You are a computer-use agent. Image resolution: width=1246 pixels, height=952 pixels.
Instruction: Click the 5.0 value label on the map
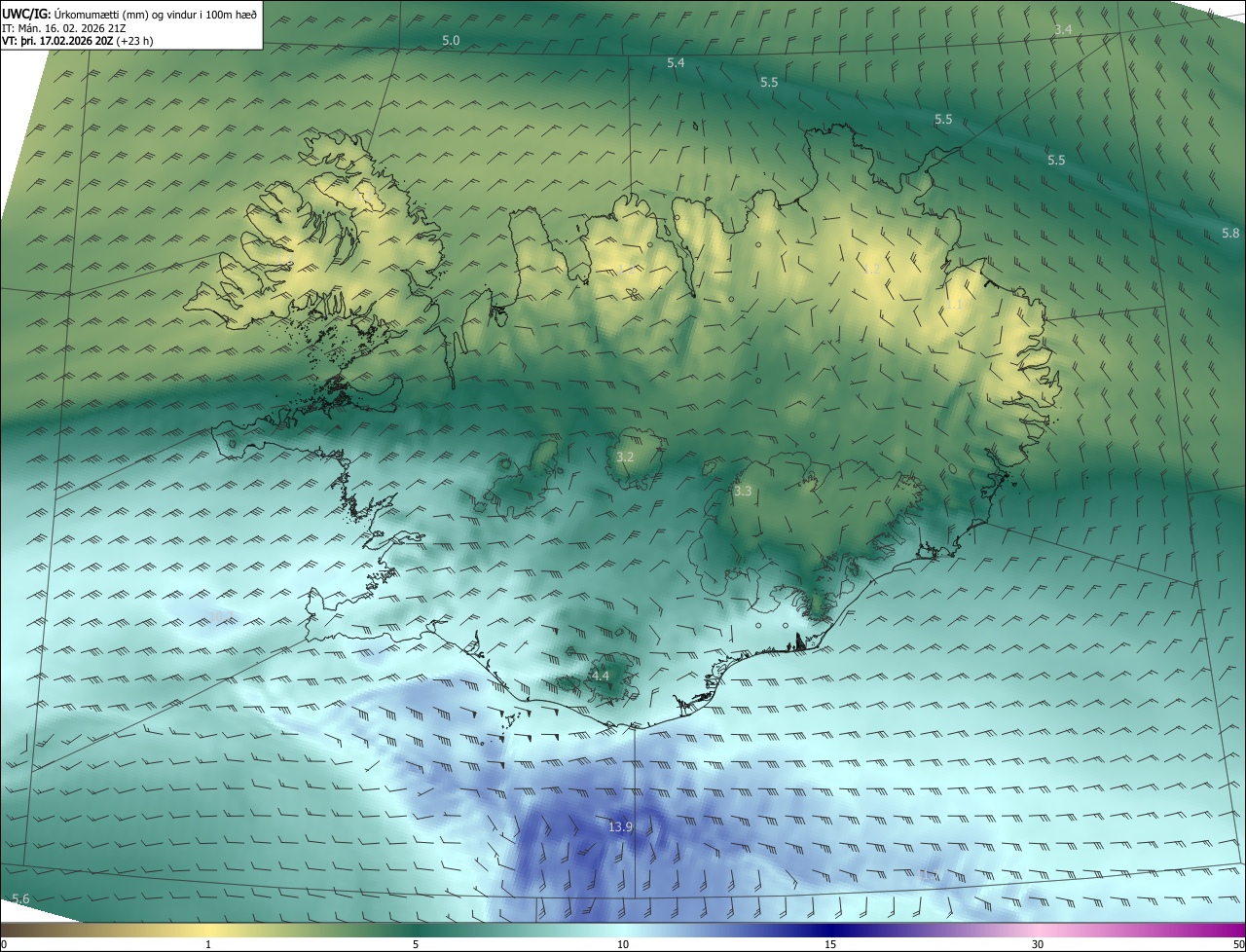click(451, 41)
